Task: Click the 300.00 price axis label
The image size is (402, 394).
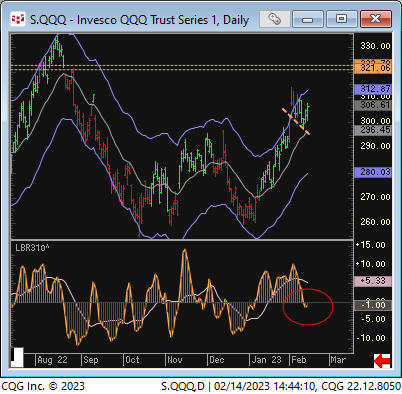Action: [x=375, y=121]
